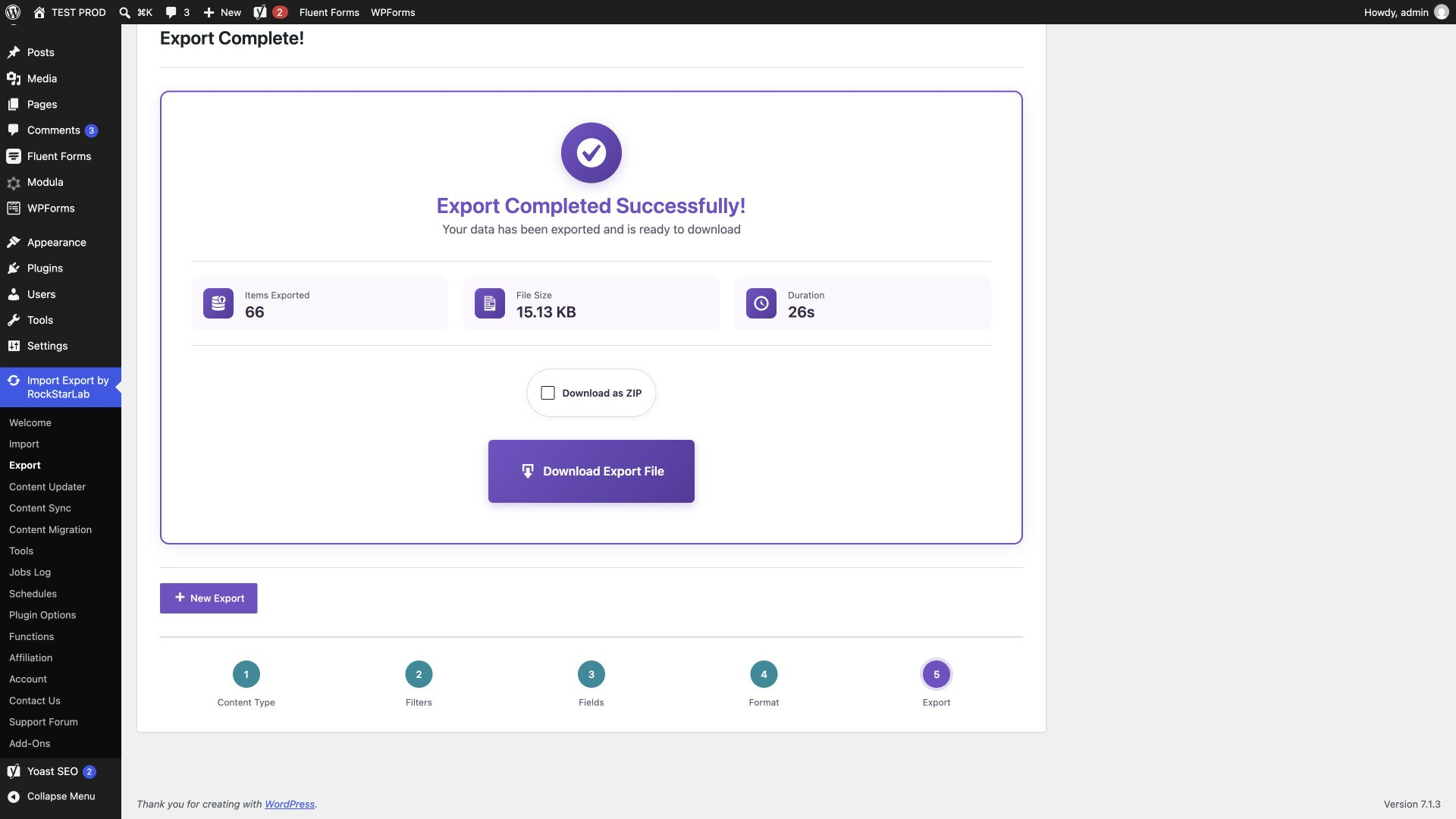Open the Import submenu item
This screenshot has width=1456, height=819.
click(24, 444)
